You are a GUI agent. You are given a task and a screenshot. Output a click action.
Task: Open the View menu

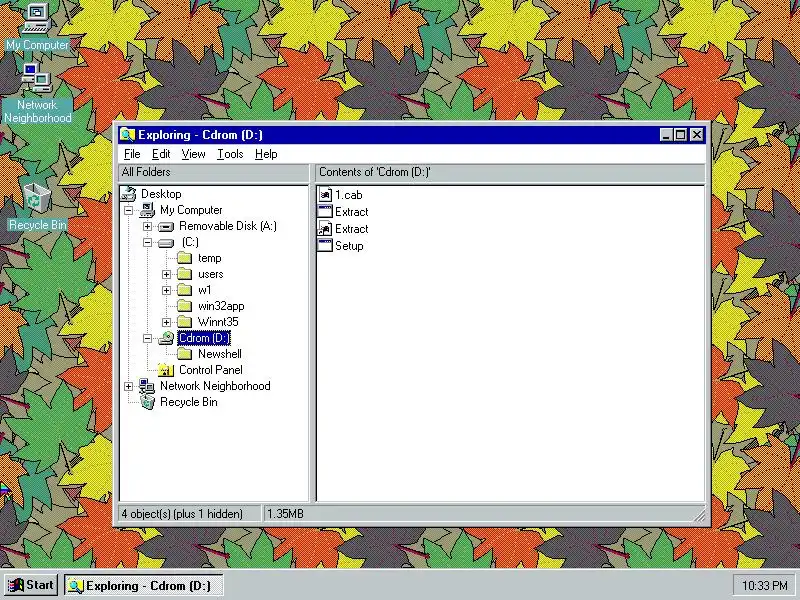(x=193, y=154)
